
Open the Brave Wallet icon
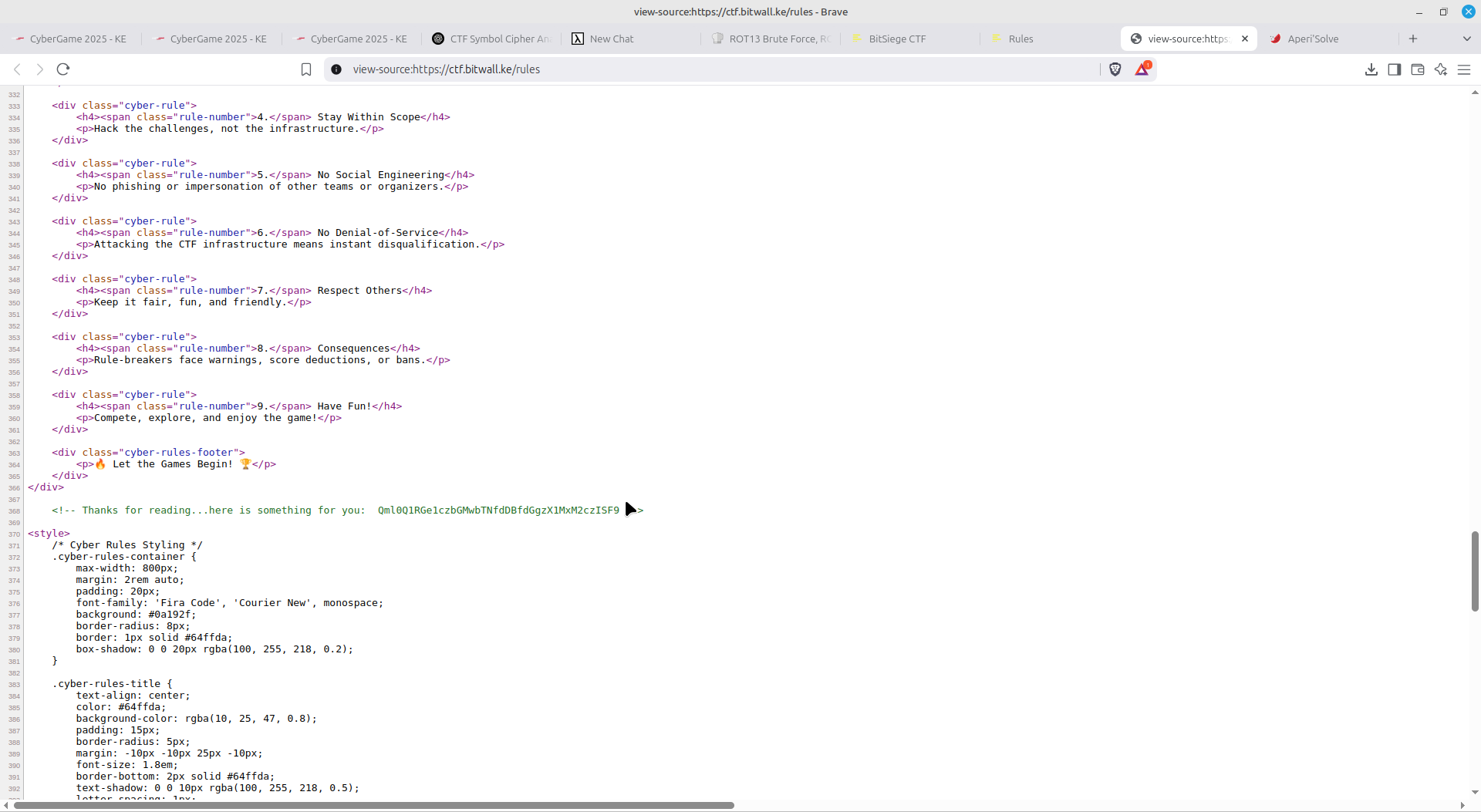pyautogui.click(x=1417, y=69)
